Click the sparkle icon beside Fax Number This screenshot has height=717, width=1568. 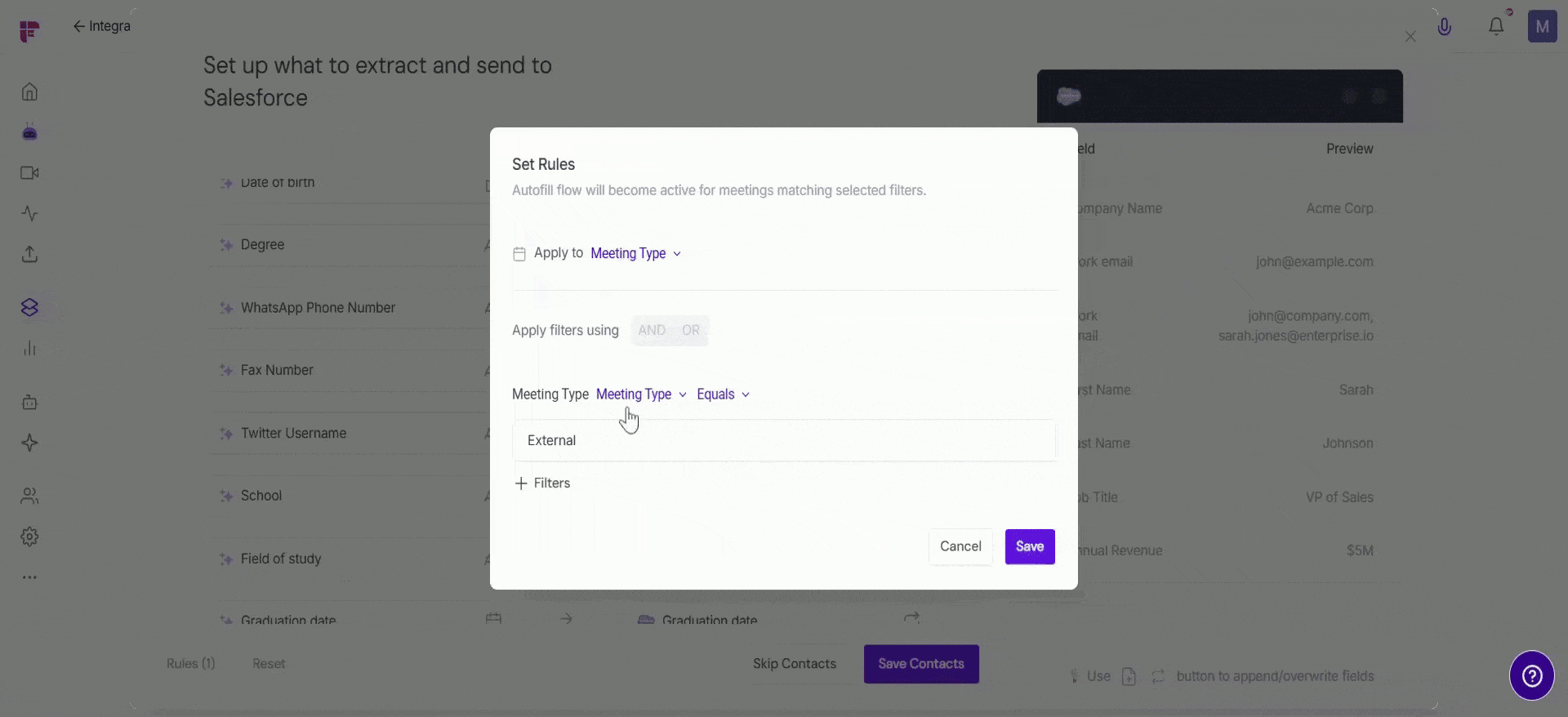(226, 371)
